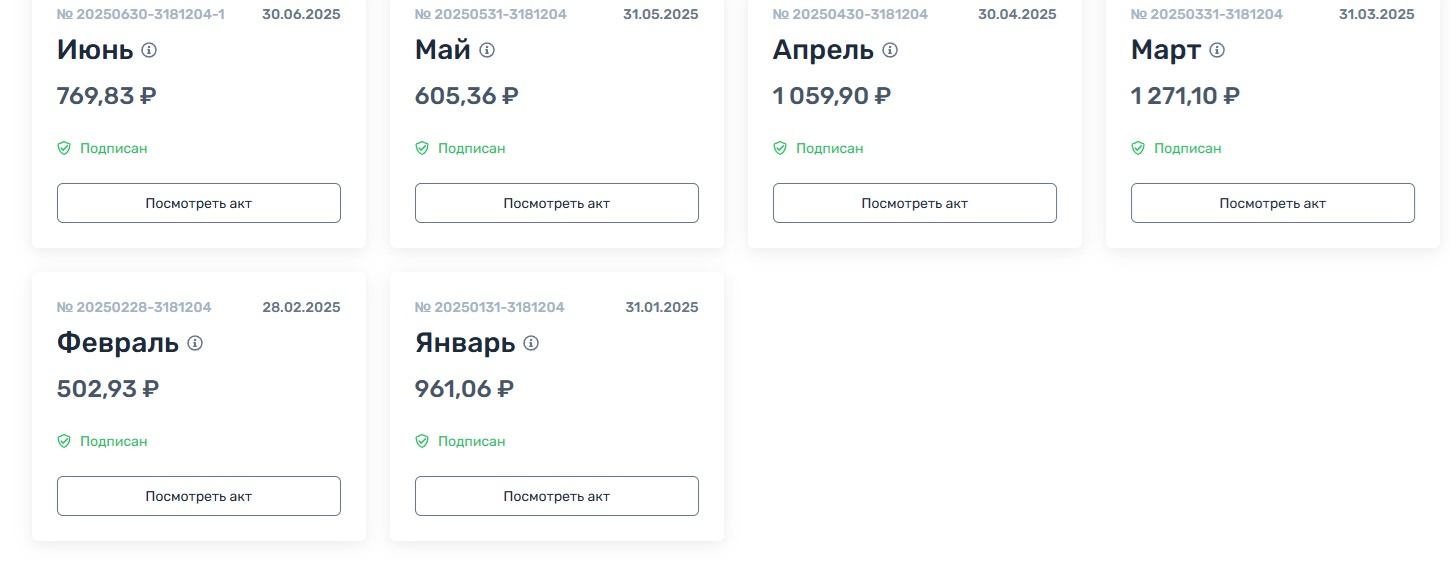Screen dimensions: 1450x561
Task: Open the Июнь act via Посмотреть акт
Action: (198, 203)
